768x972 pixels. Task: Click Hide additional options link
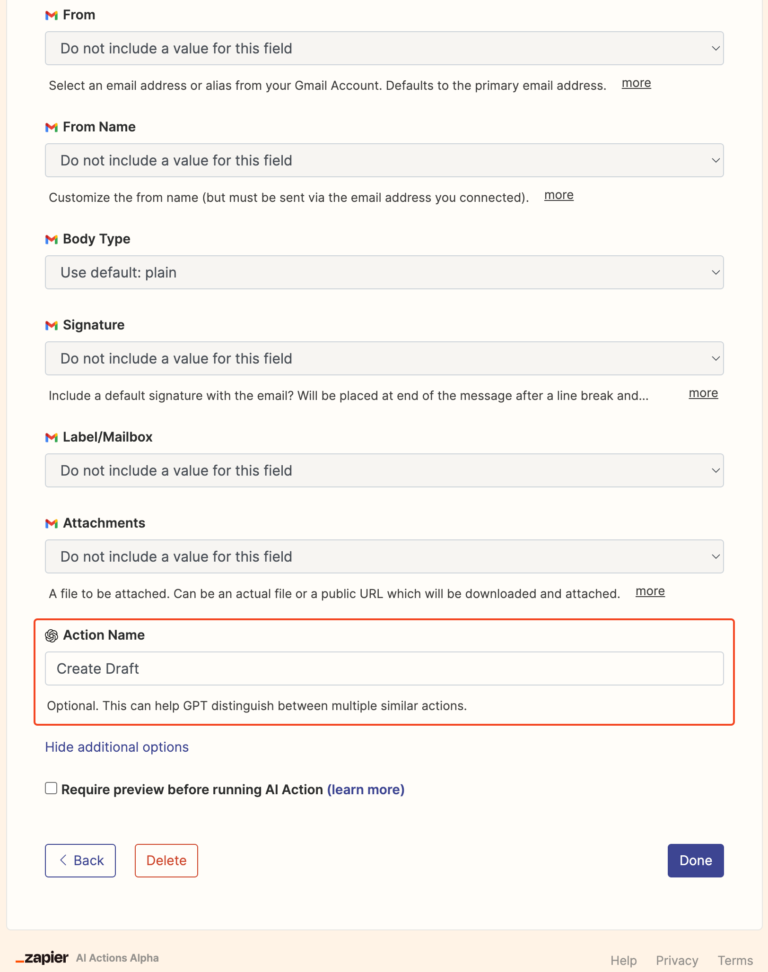[117, 747]
